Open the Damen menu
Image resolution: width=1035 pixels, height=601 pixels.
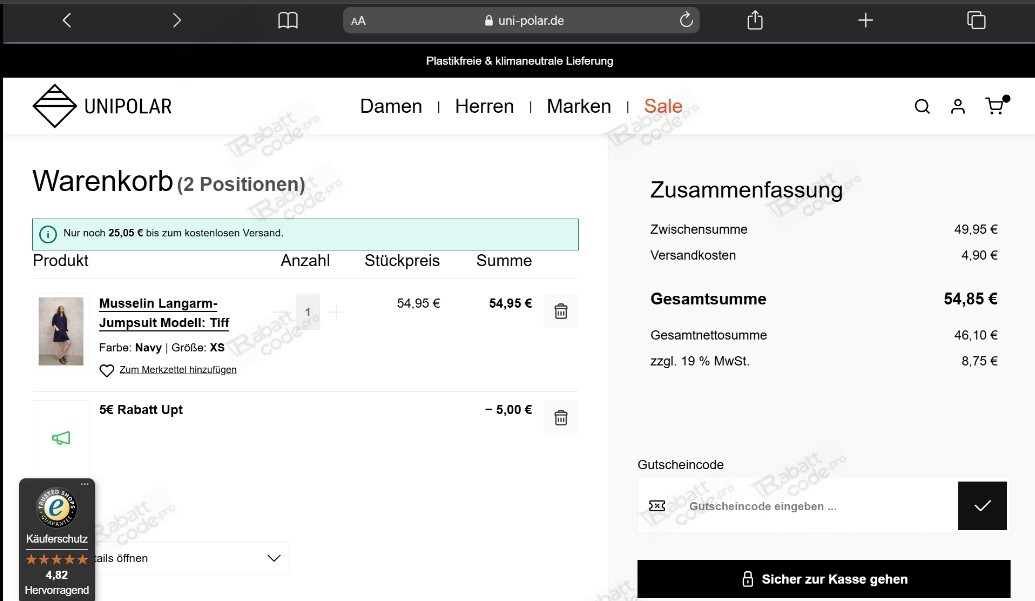(391, 106)
